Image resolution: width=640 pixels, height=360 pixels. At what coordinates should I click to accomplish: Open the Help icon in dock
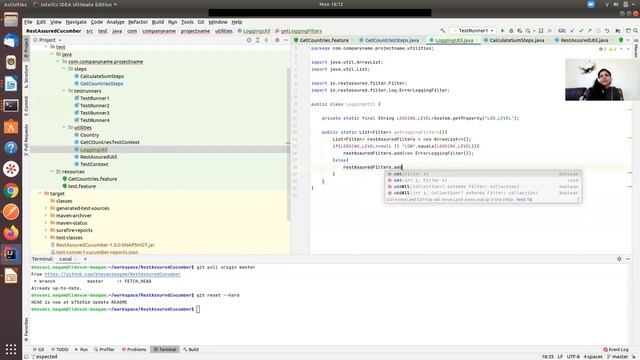[11, 148]
